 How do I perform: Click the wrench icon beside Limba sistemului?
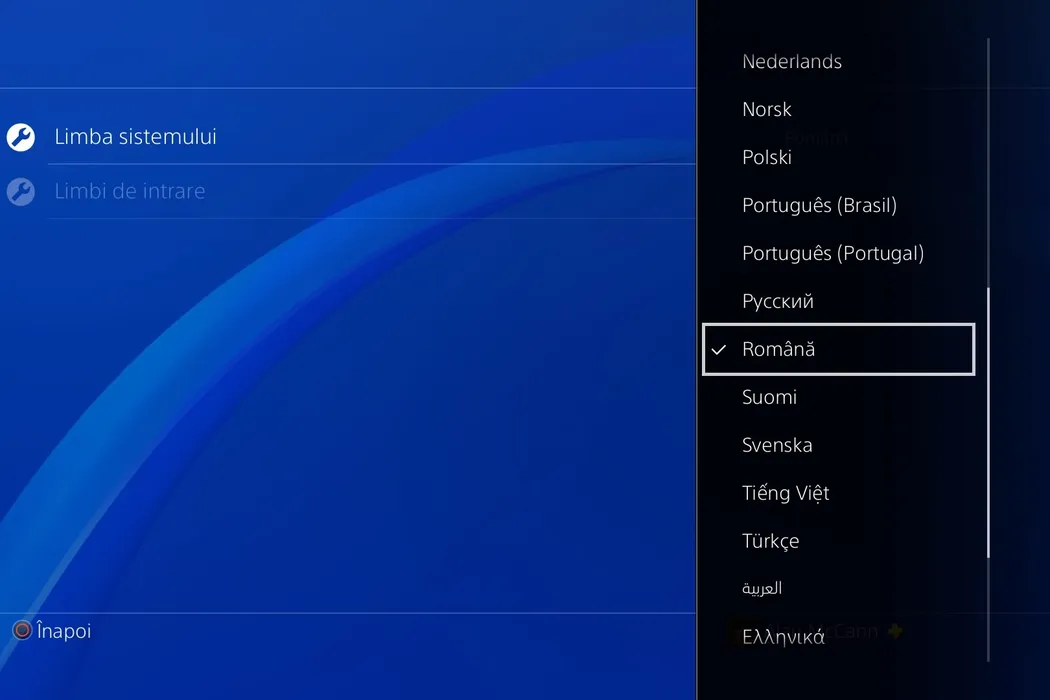point(21,137)
